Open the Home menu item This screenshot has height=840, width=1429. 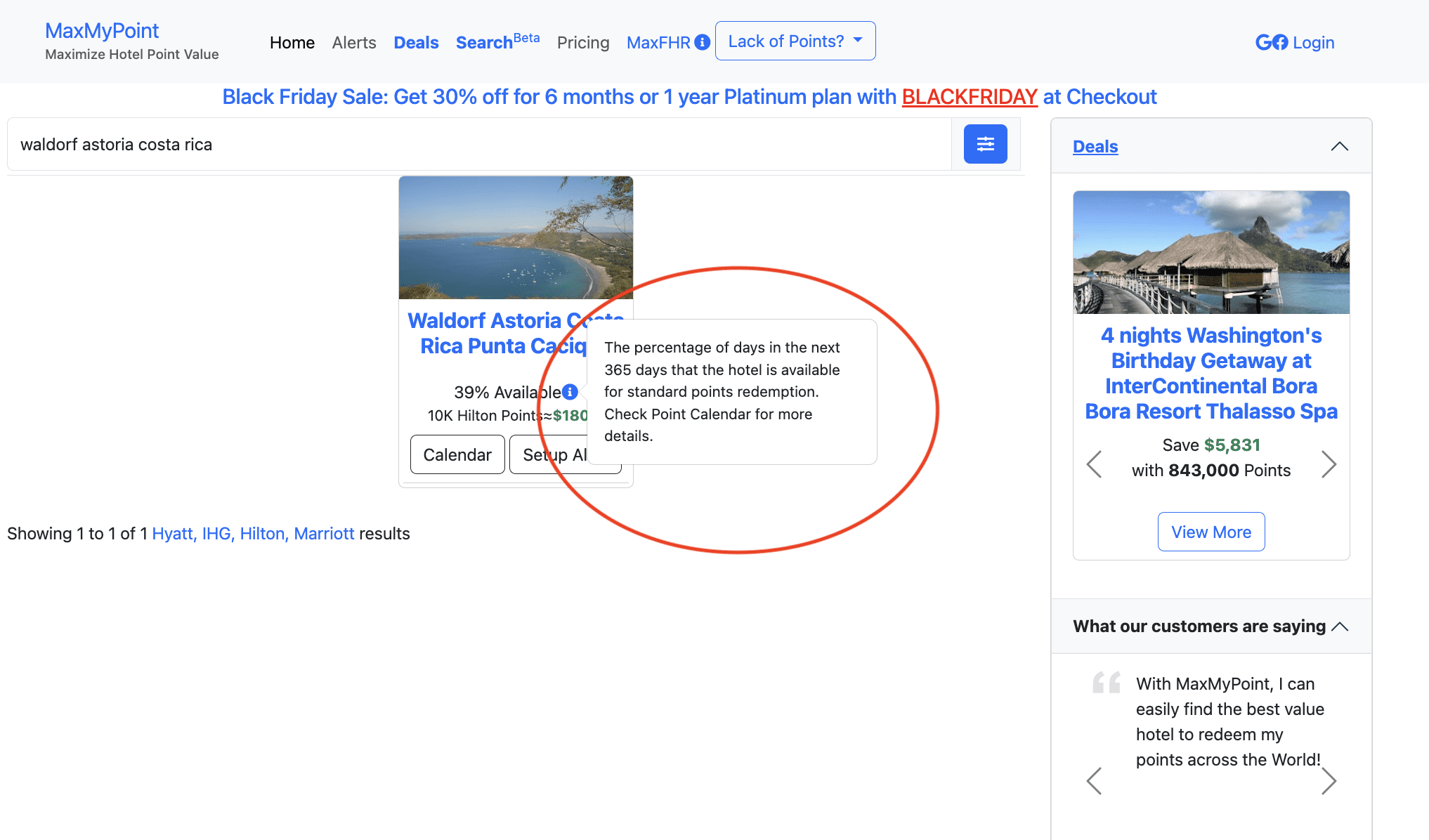coord(292,43)
